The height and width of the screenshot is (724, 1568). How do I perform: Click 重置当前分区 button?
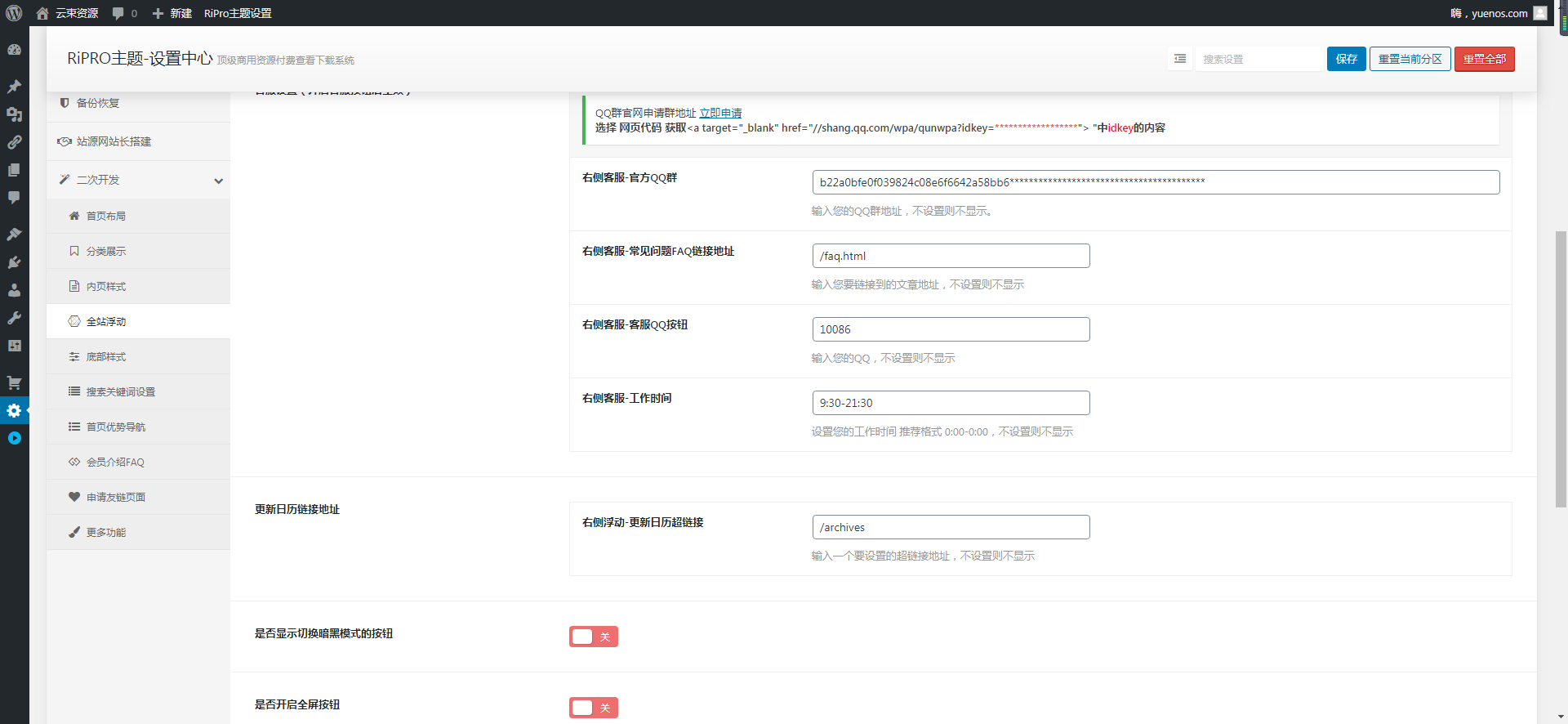click(1410, 59)
